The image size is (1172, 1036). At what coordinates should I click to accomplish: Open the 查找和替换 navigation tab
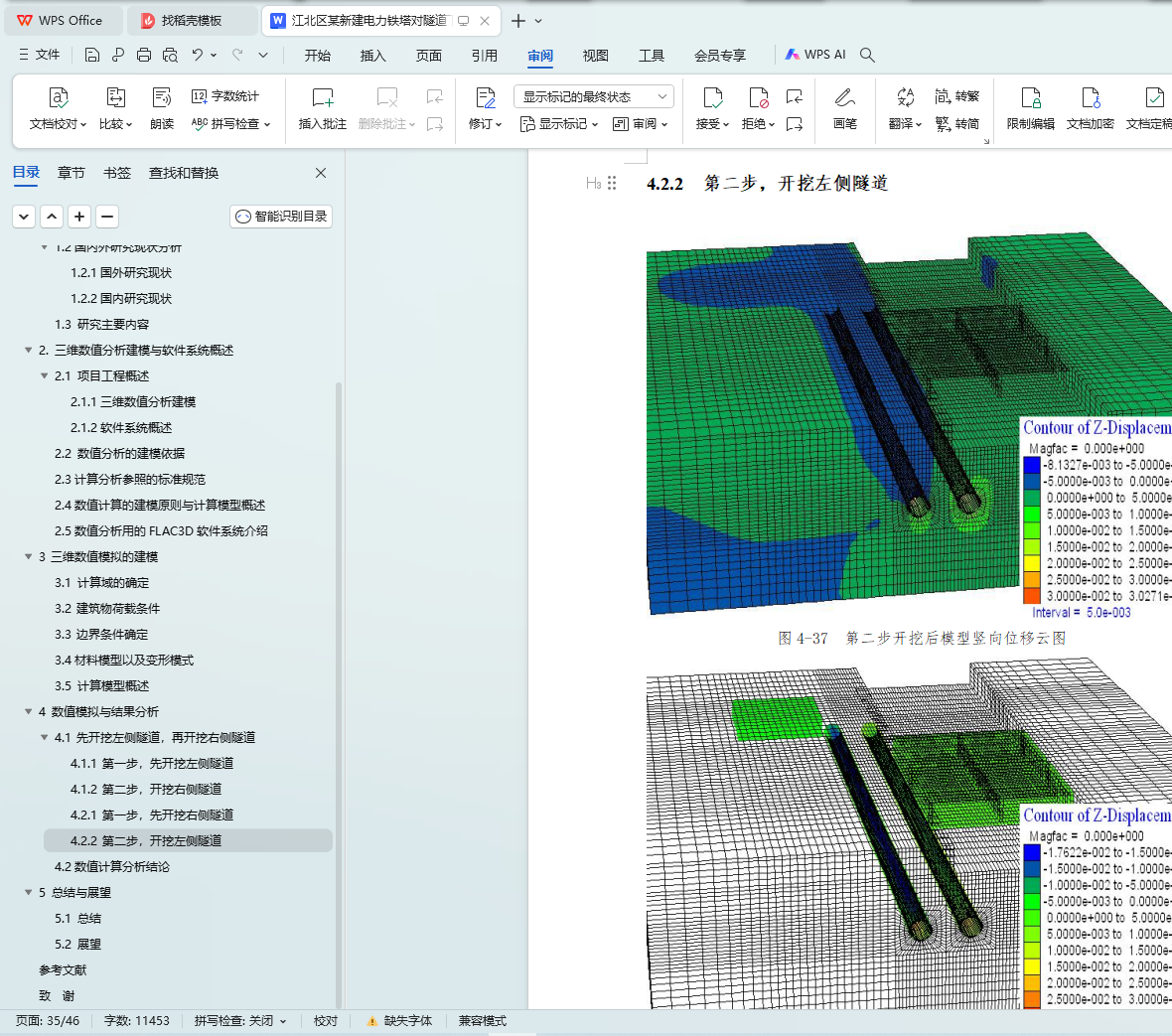point(184,173)
